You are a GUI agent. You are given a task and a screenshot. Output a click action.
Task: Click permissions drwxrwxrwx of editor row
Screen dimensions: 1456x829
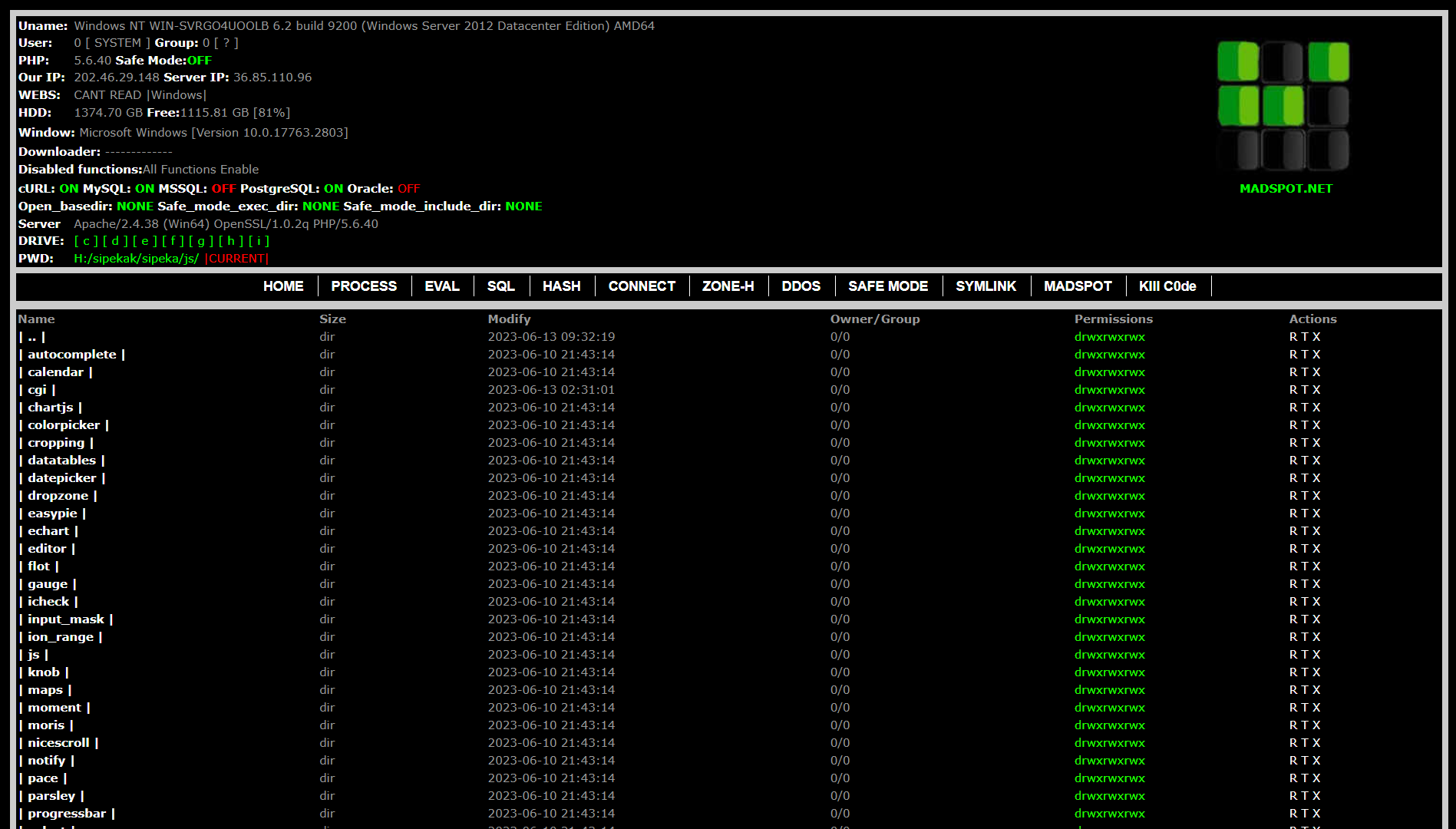point(1110,549)
